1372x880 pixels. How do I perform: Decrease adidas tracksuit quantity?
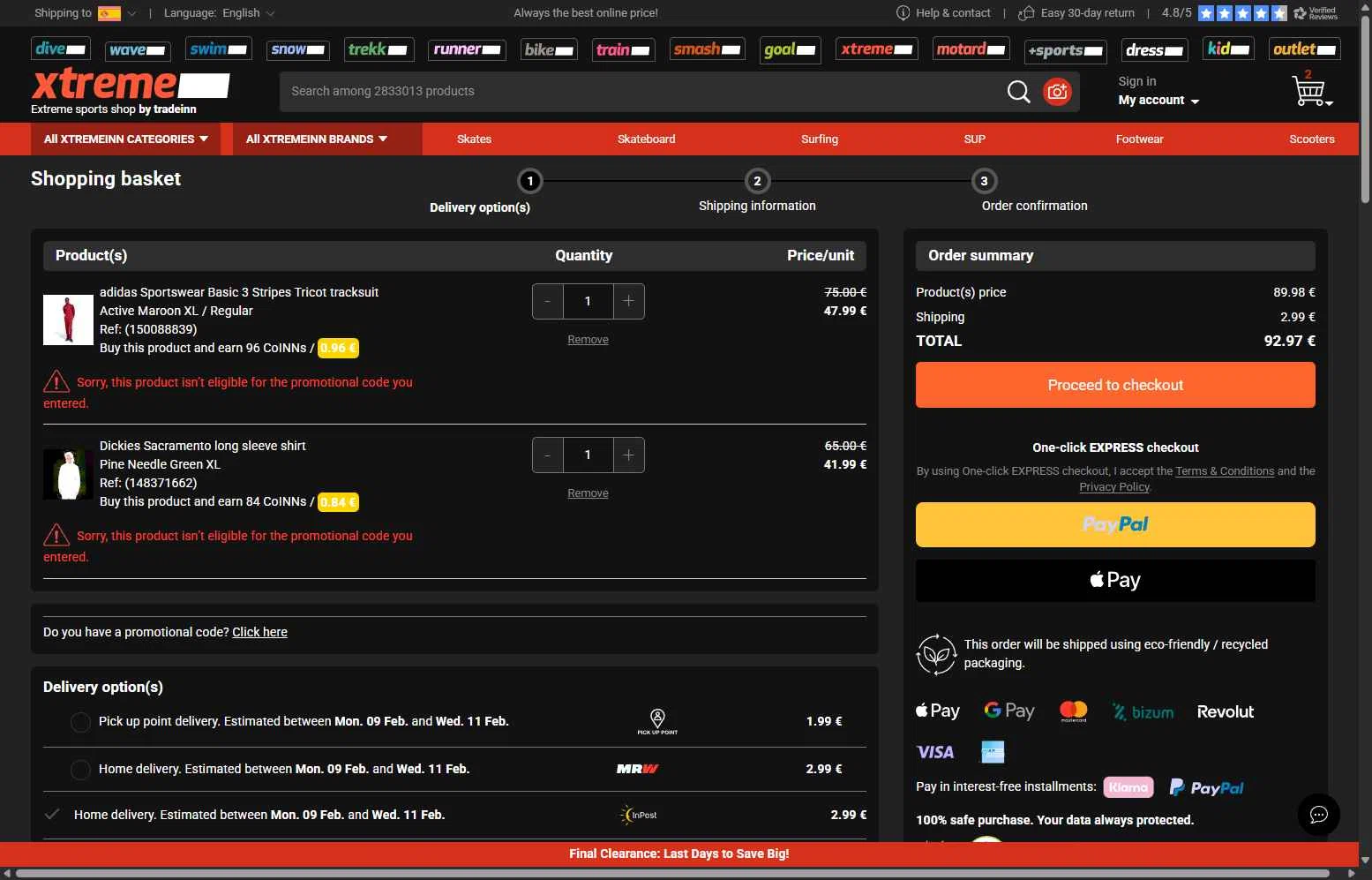(547, 301)
